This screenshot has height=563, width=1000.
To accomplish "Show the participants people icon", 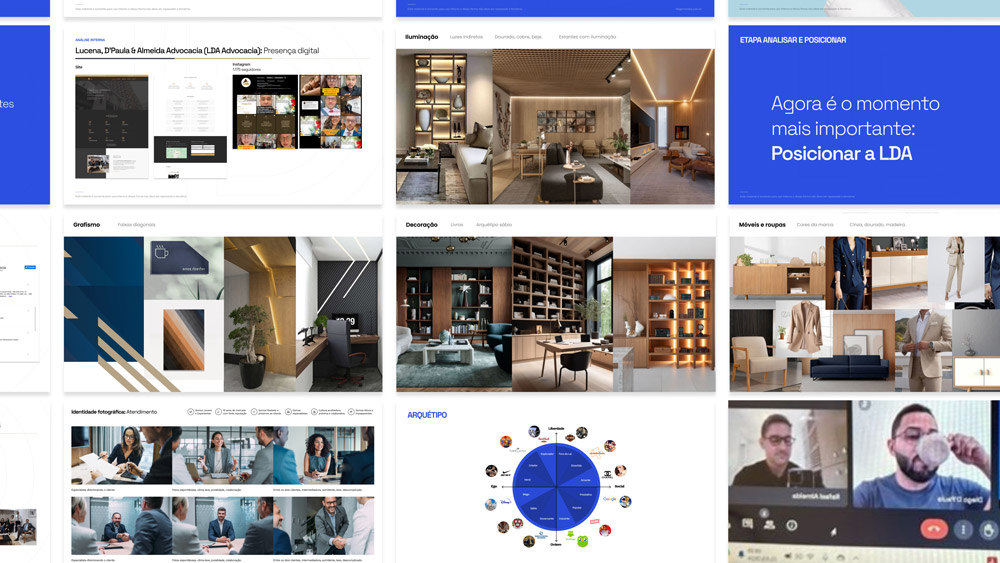I will pyautogui.click(x=769, y=525).
